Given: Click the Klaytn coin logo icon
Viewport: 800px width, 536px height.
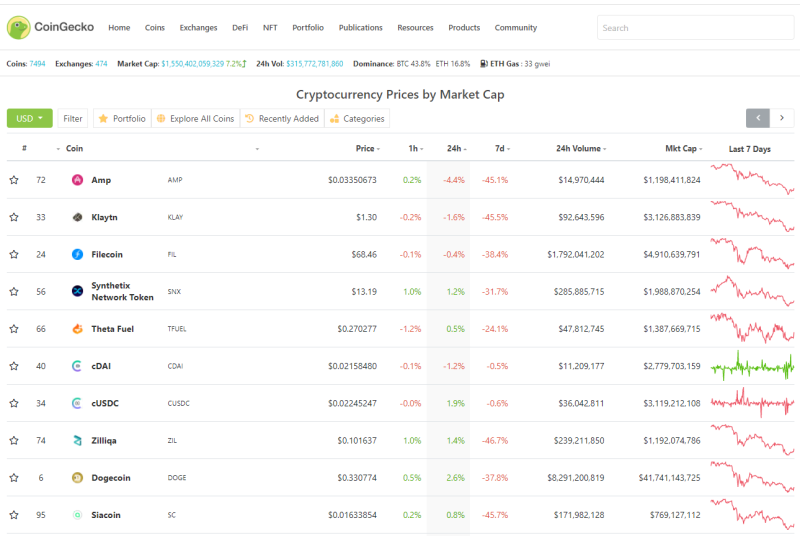Looking at the screenshot, I should pyautogui.click(x=77, y=217).
